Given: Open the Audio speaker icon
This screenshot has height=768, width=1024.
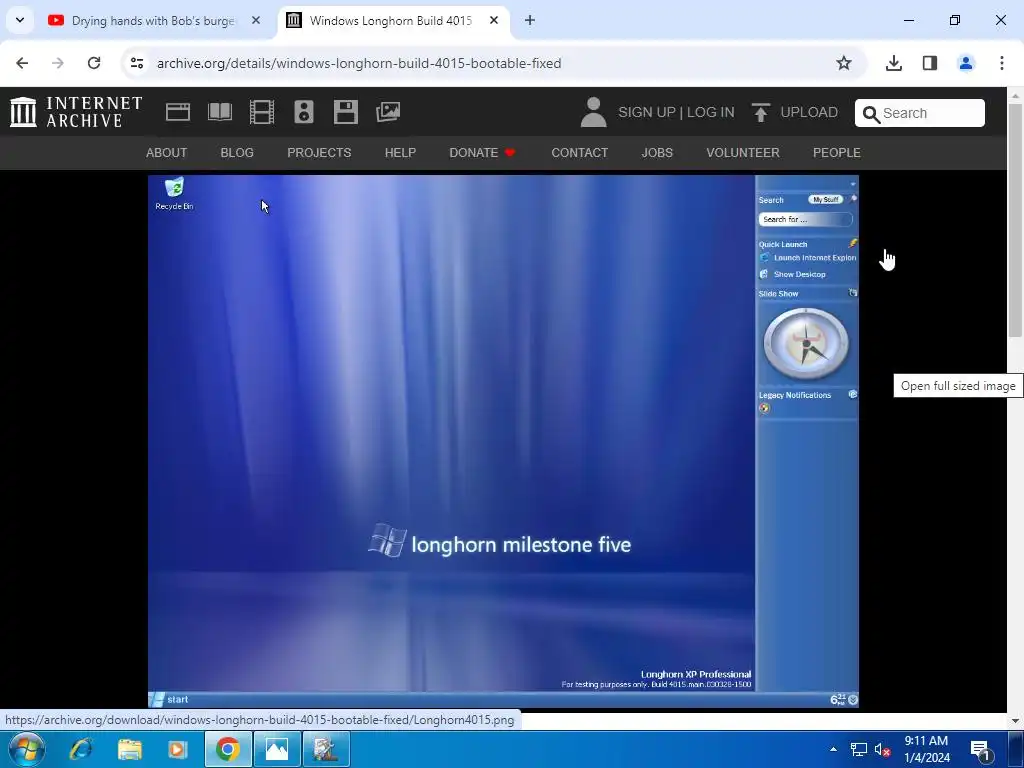Looking at the screenshot, I should (304, 112).
